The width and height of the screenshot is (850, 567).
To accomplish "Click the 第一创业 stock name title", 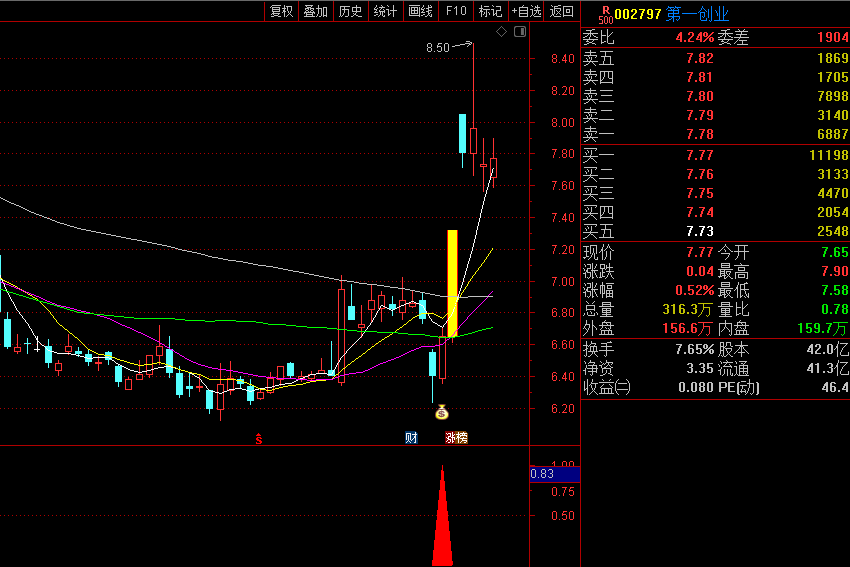I will 697,13.
